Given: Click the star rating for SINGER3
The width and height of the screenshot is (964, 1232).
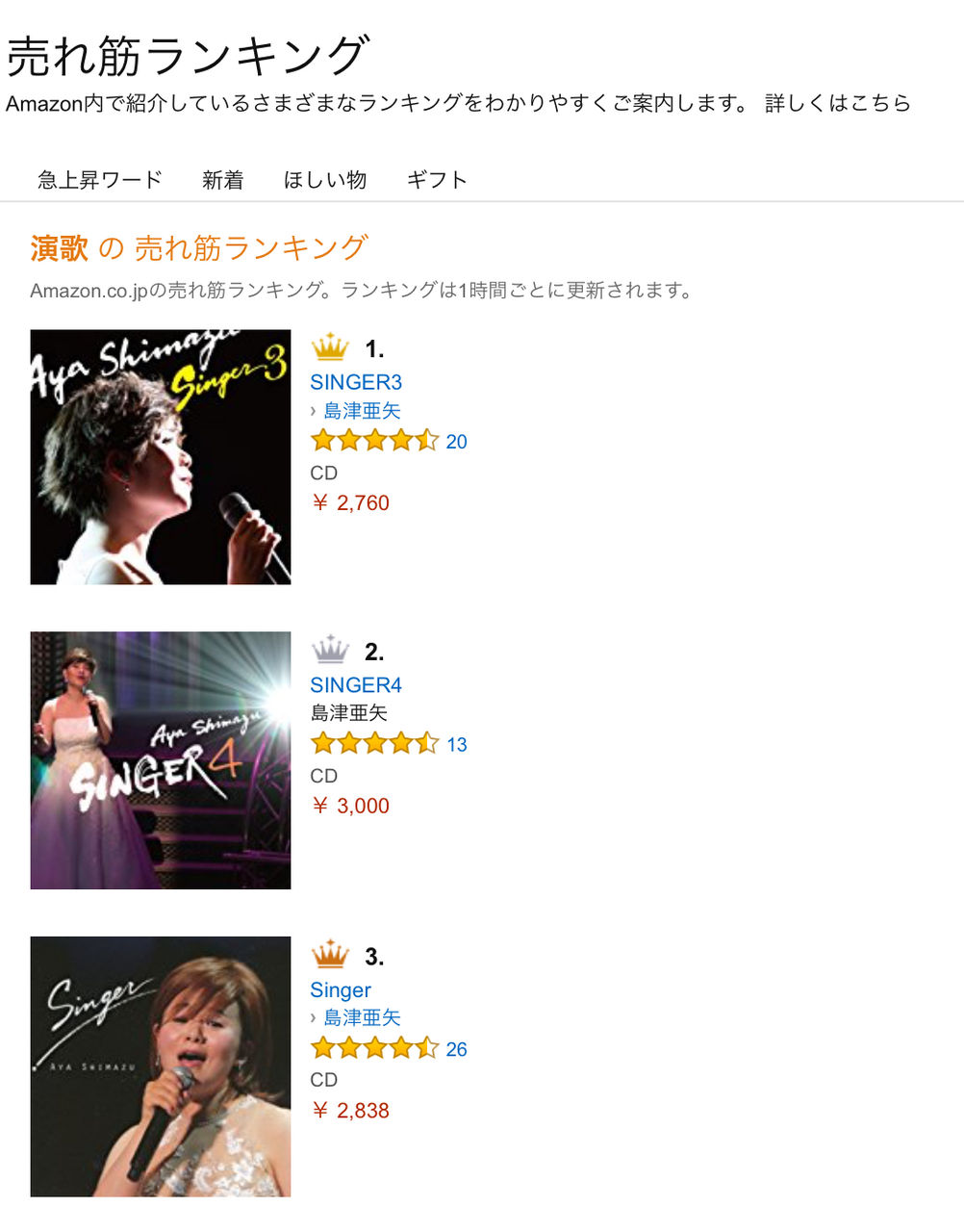Looking at the screenshot, I should pos(374,441).
